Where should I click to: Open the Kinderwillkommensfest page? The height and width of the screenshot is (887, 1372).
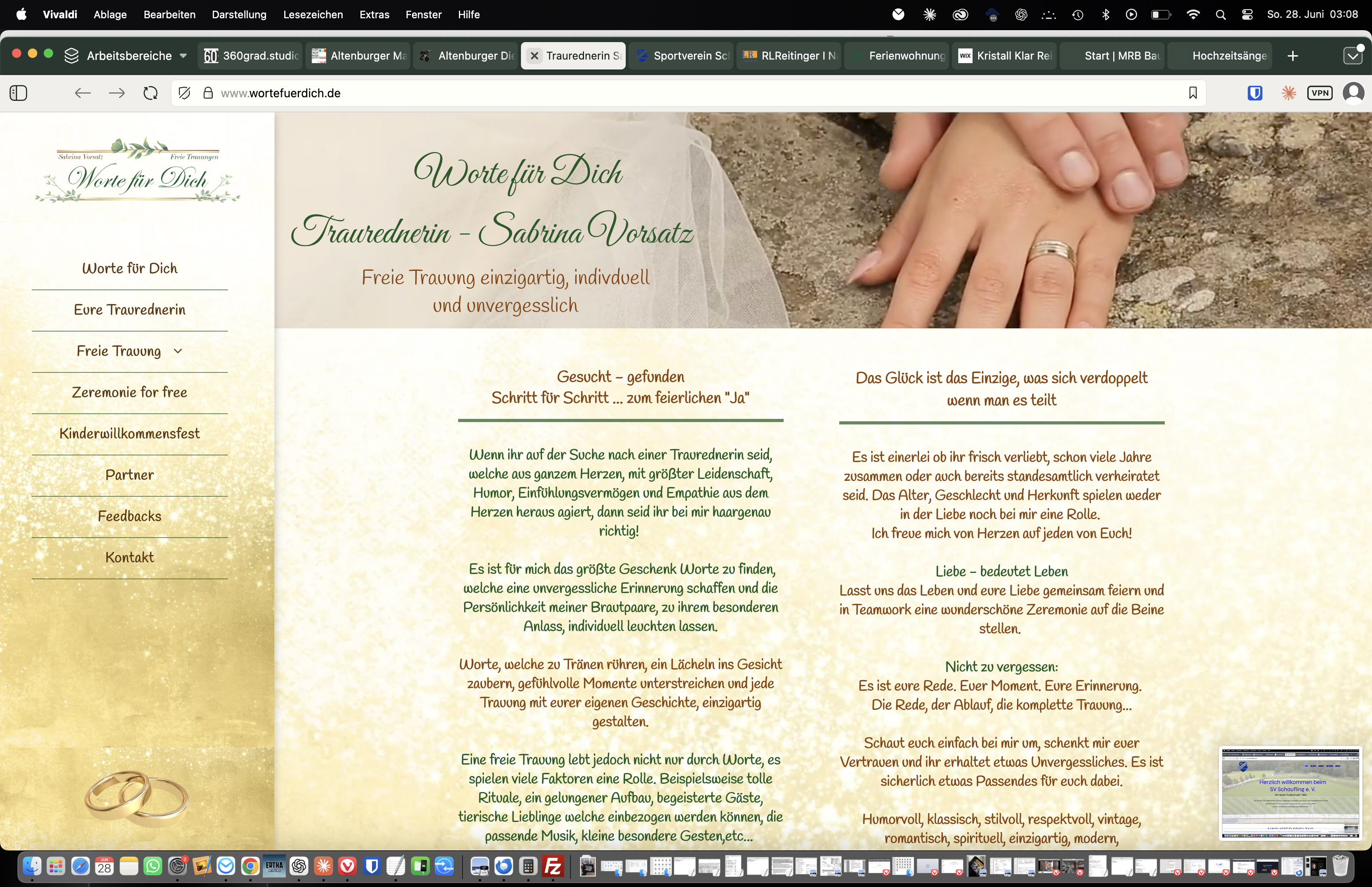[129, 434]
